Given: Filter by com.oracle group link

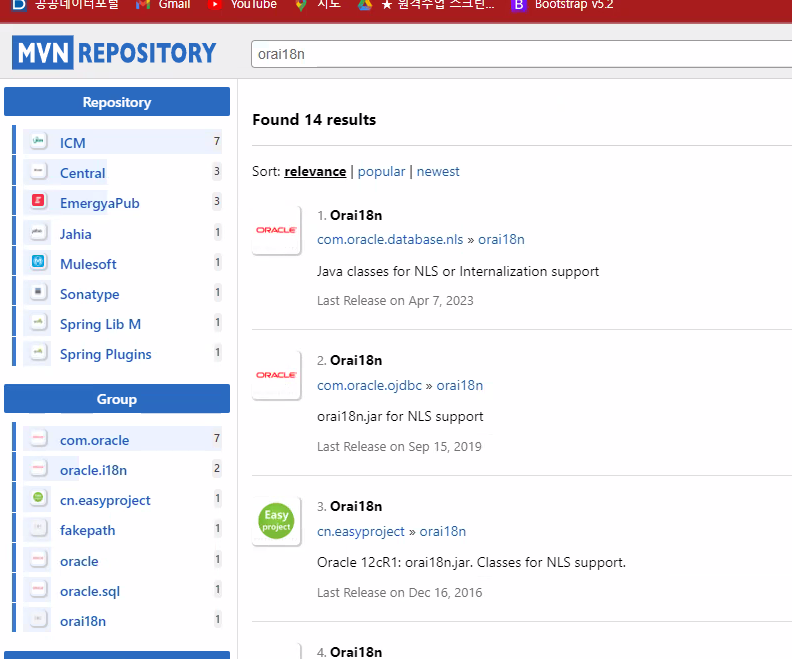Looking at the screenshot, I should pos(94,440).
